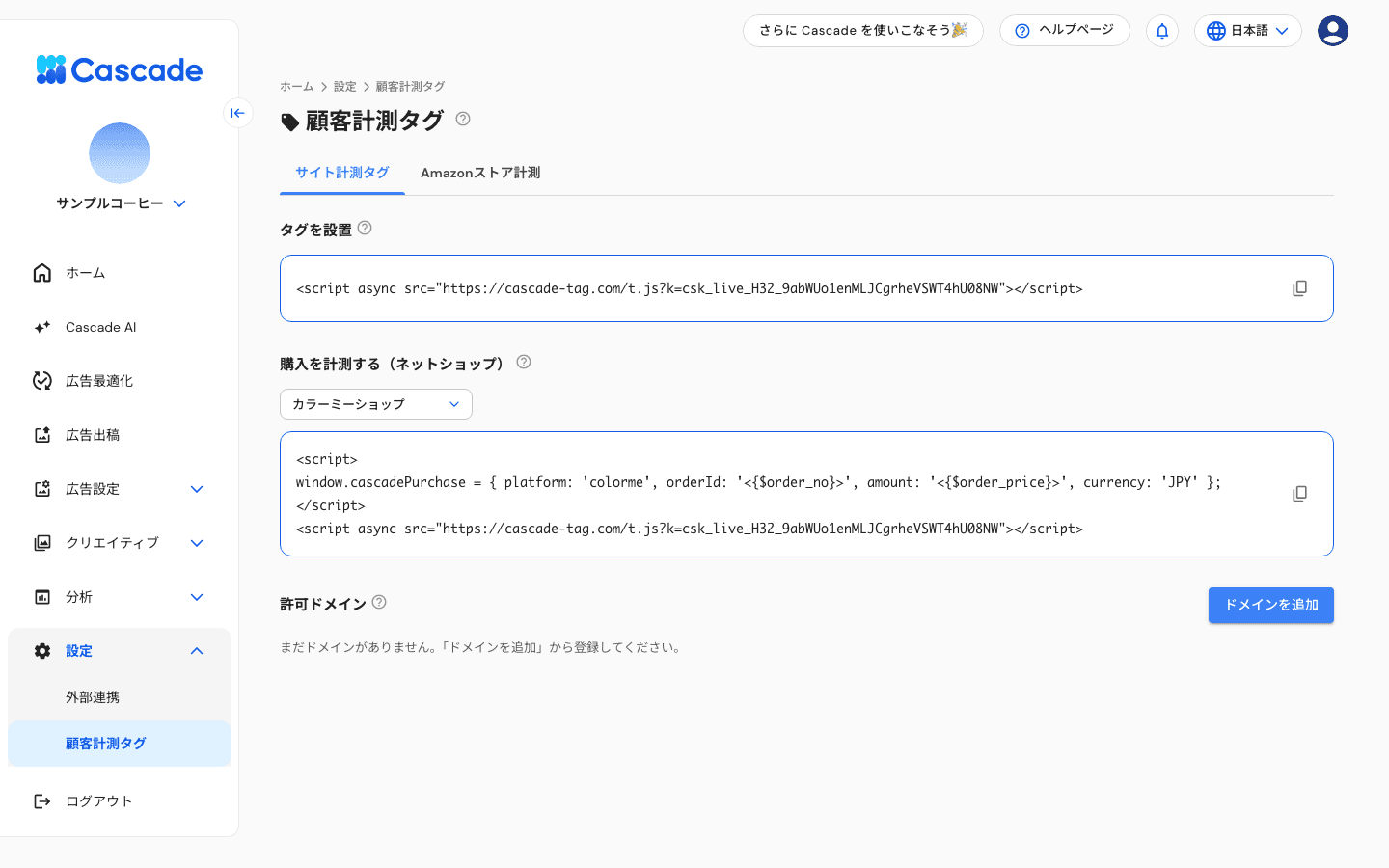Open the 日本語 language dropdown

1248,31
